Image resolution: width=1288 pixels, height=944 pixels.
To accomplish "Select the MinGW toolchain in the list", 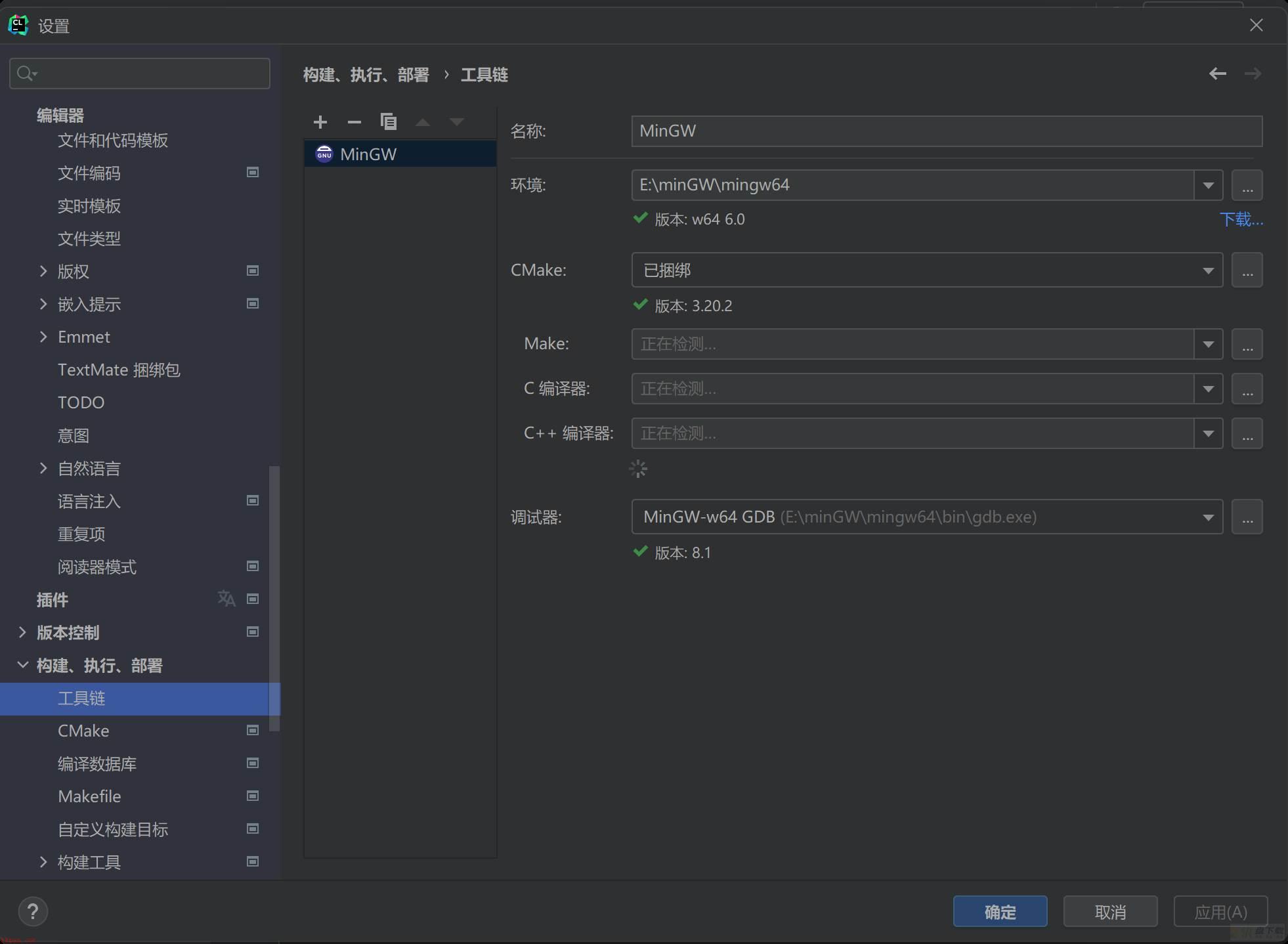I will (400, 154).
